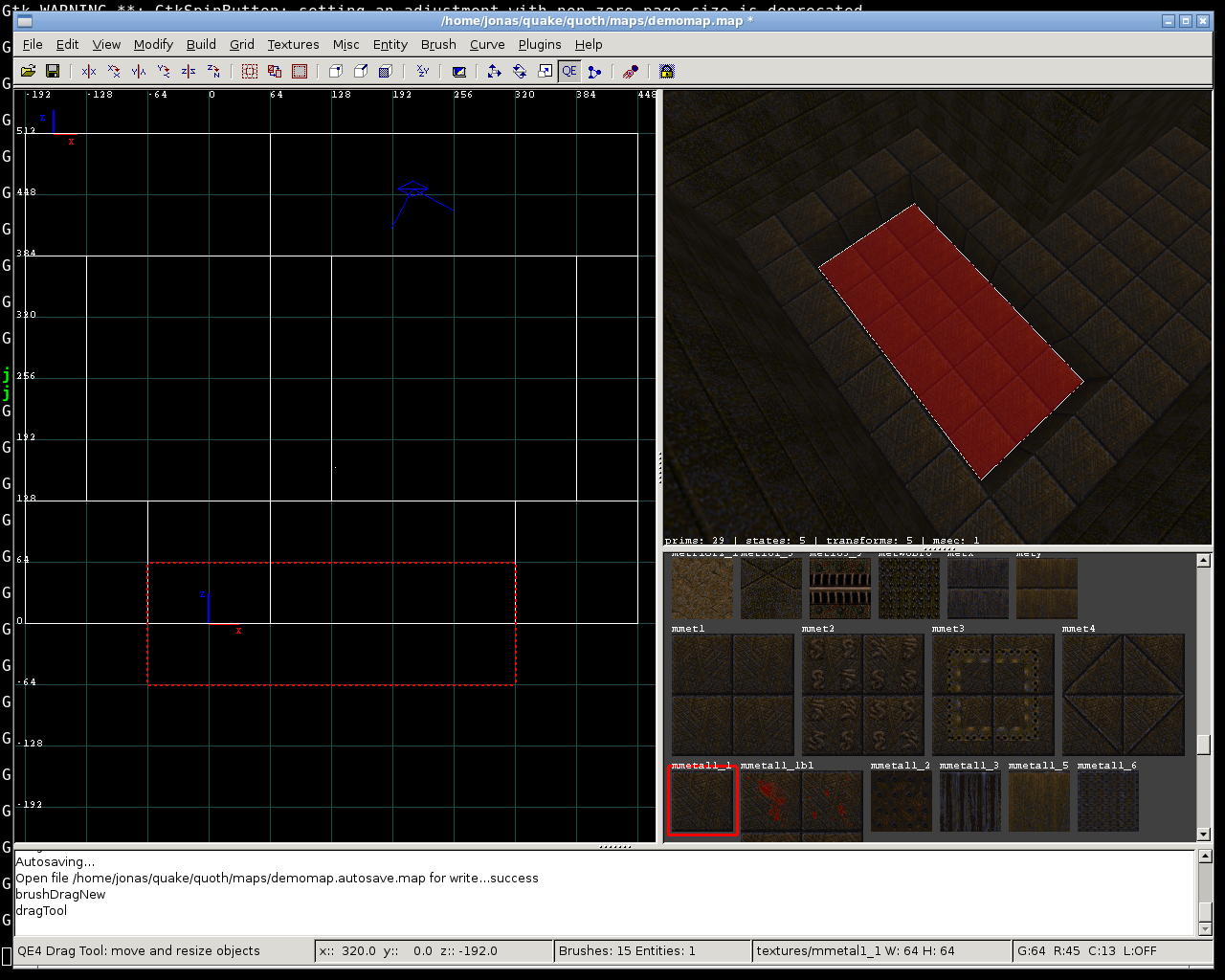Select the mmet4 texture thumbnail

coord(1124,695)
